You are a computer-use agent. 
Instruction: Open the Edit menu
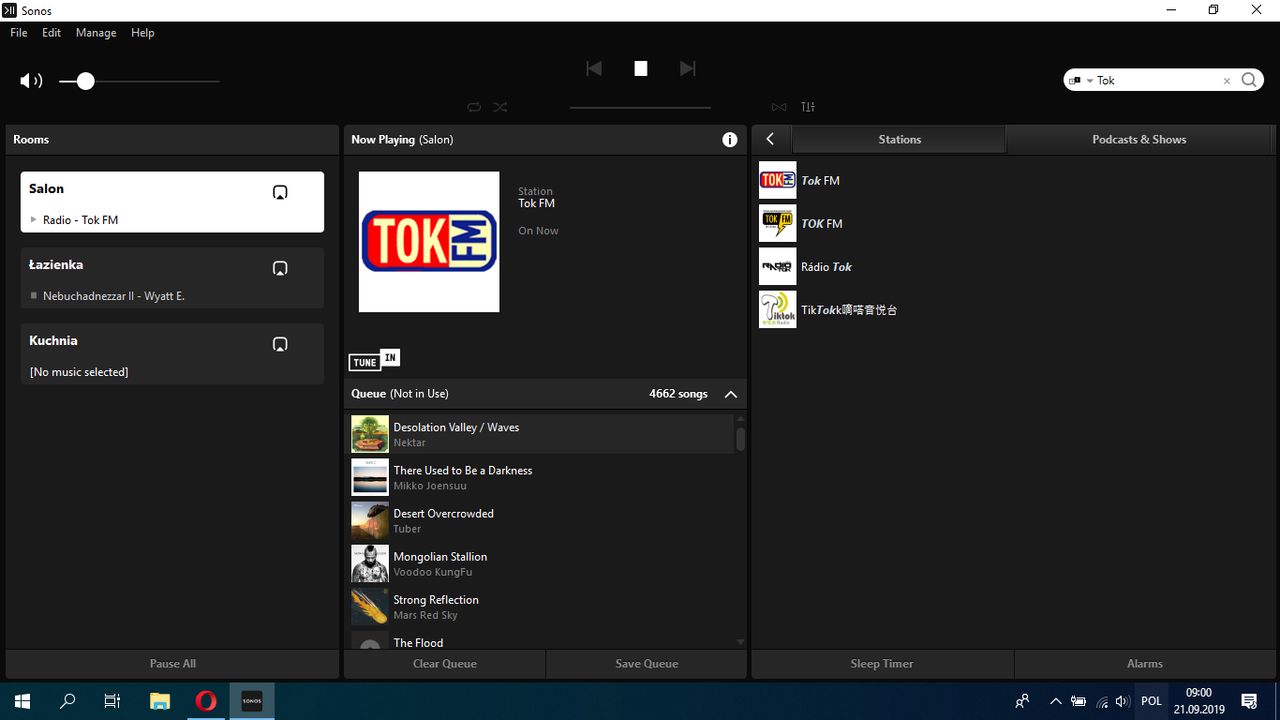51,33
